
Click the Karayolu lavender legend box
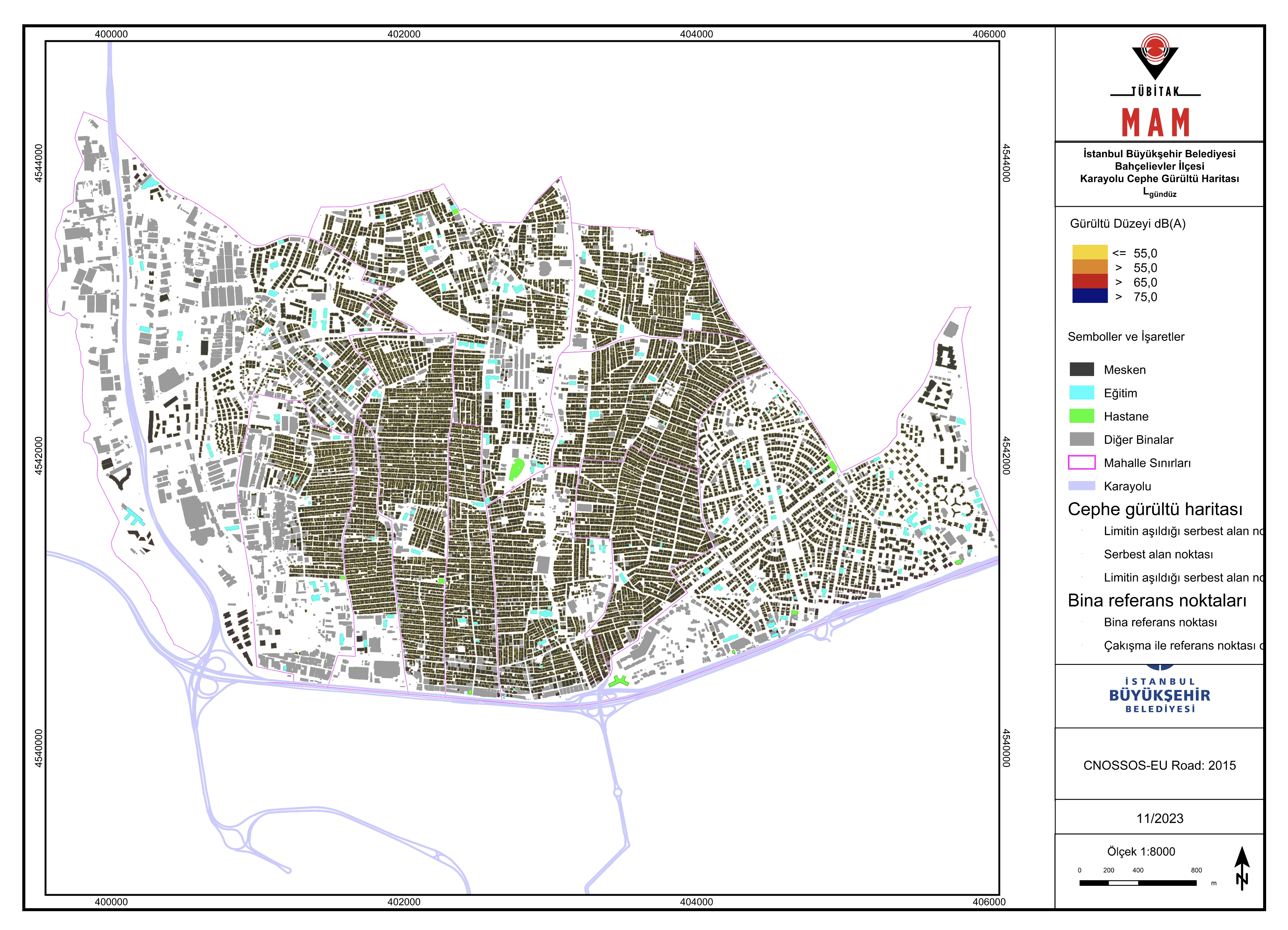pos(1082,486)
